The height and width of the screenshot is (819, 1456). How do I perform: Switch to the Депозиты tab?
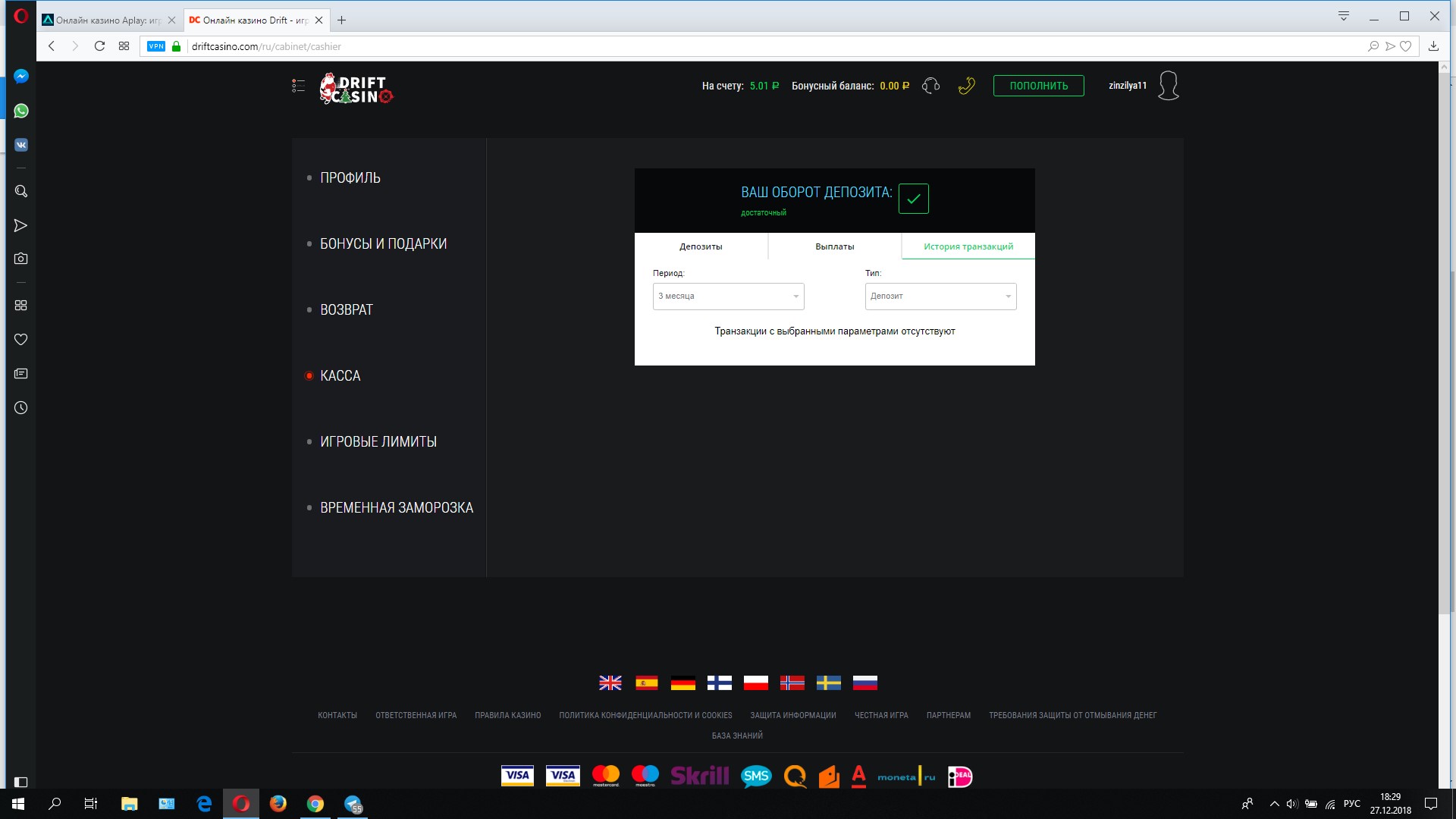(x=701, y=246)
